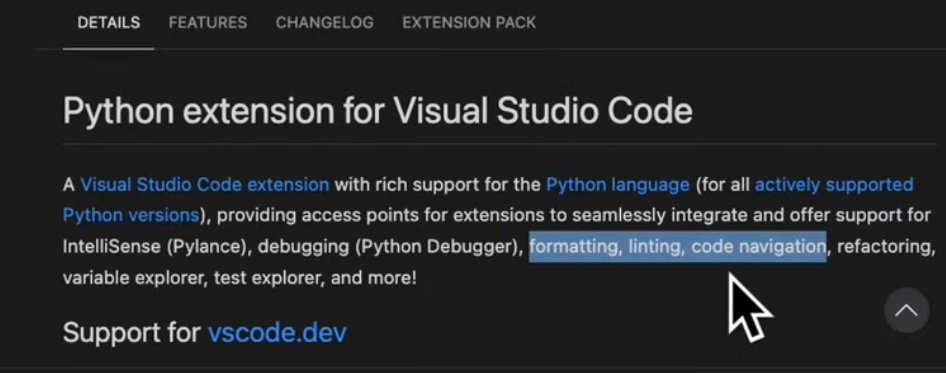Viewport: 946px width, 373px height.
Task: Switch to the DETAILS tab
Action: click(x=109, y=23)
